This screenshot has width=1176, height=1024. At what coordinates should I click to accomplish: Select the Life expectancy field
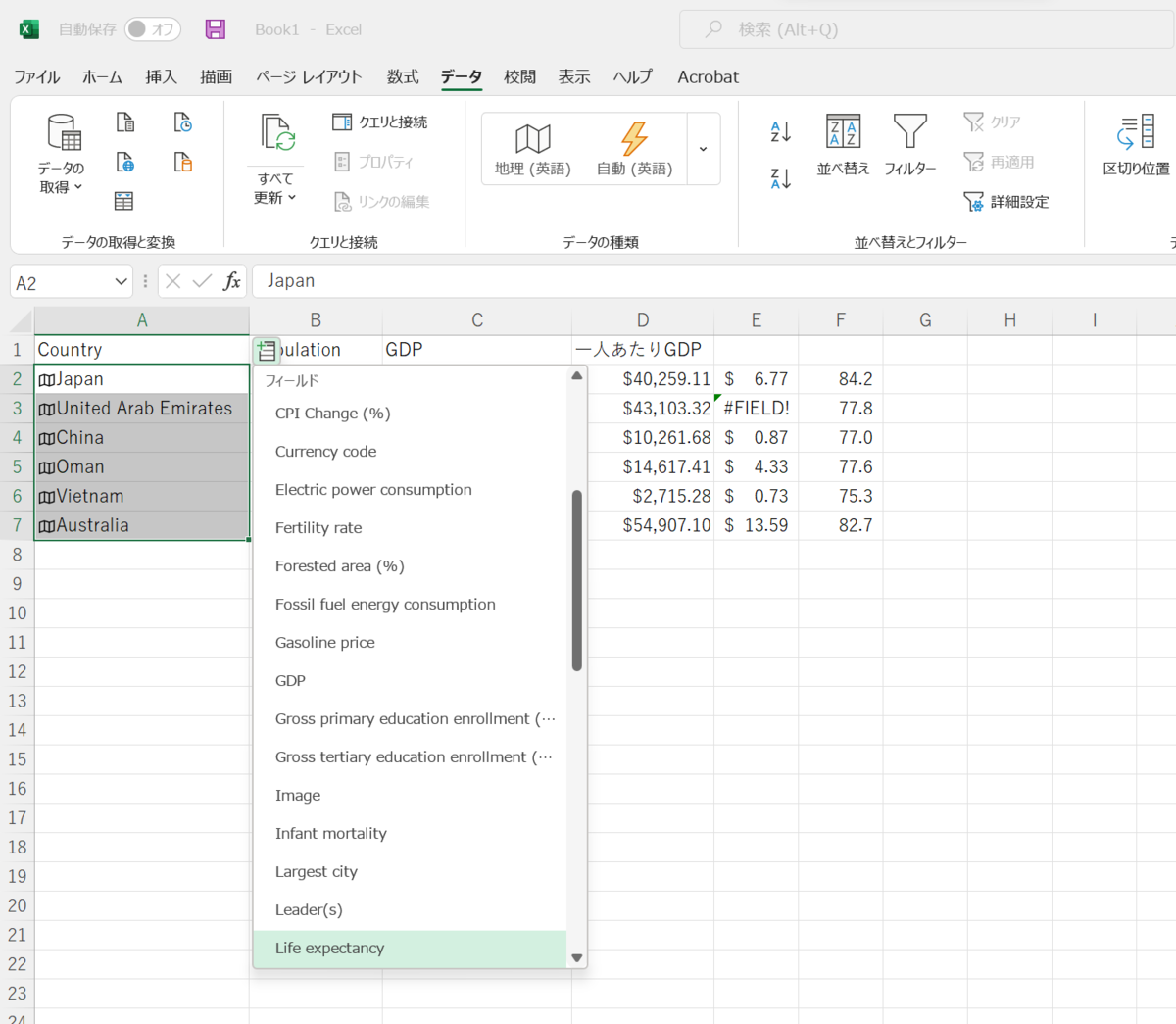coord(410,949)
